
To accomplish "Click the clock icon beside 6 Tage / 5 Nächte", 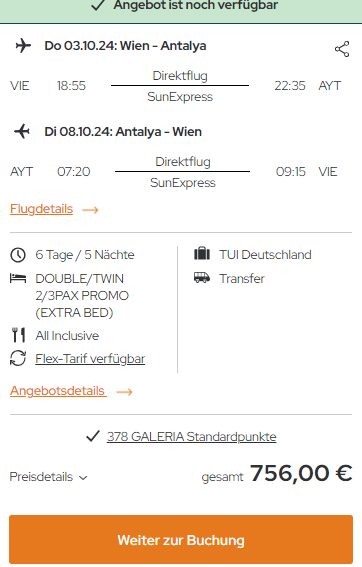I will pyautogui.click(x=18, y=255).
